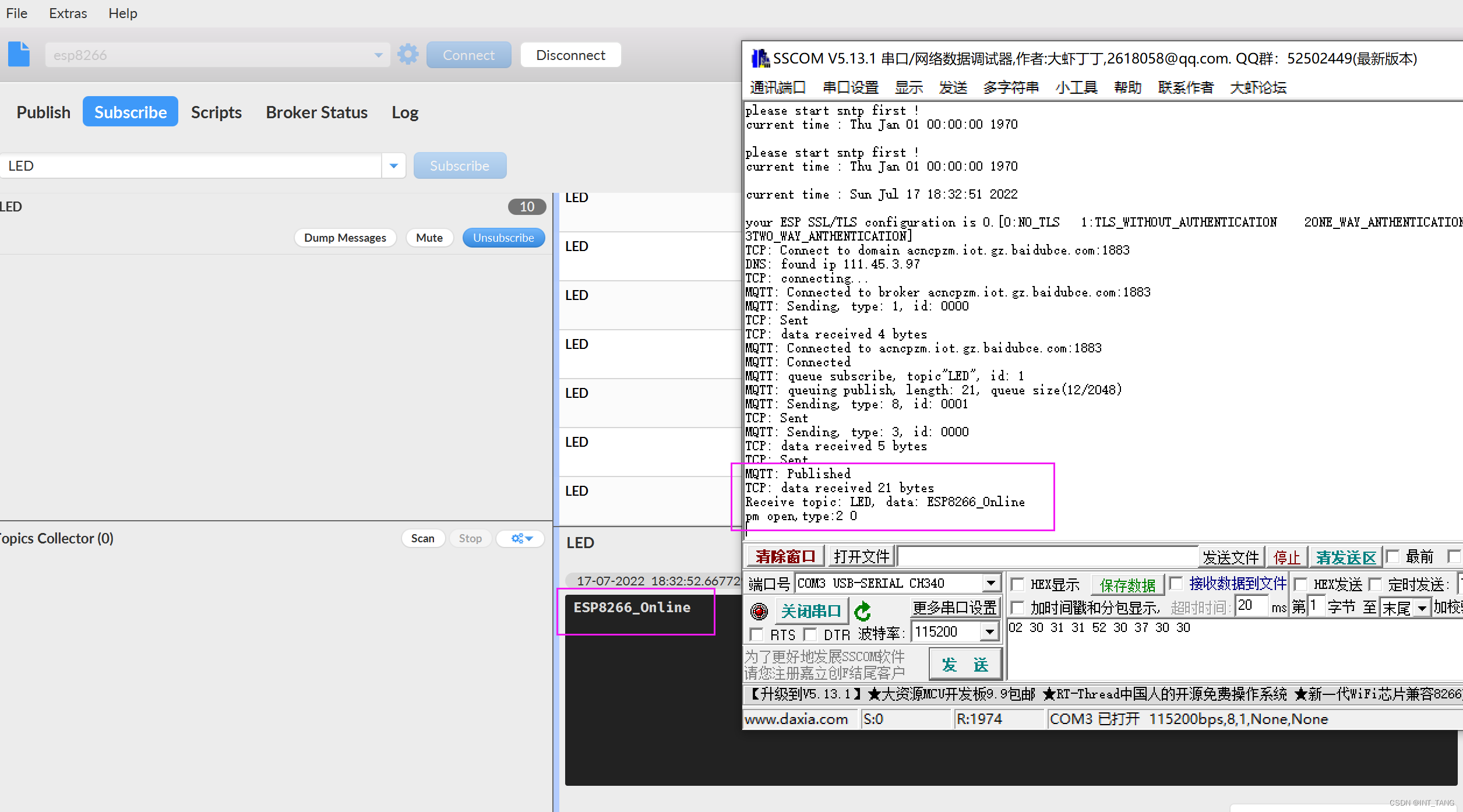Expand the COM3 port number dropdown
The image size is (1463, 812).
click(x=990, y=583)
